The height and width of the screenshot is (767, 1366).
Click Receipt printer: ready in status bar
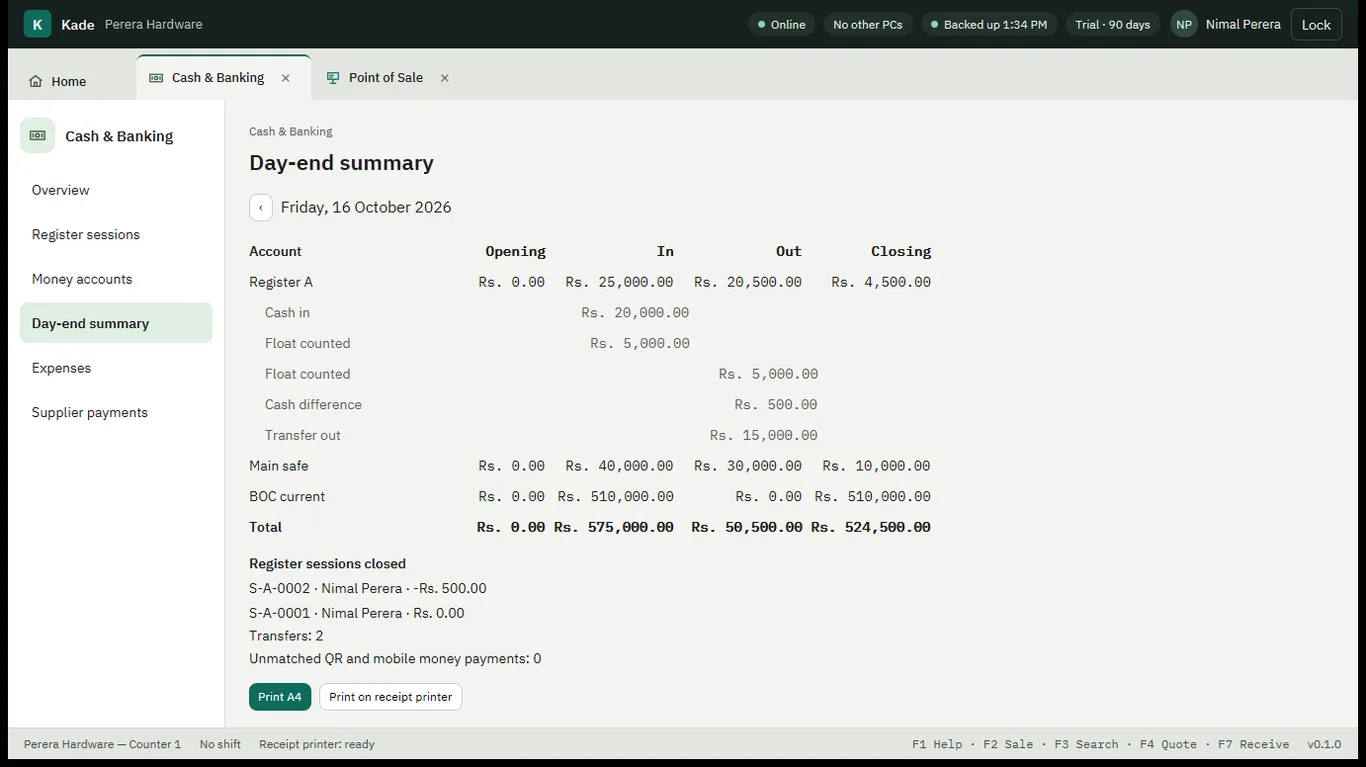(x=317, y=744)
